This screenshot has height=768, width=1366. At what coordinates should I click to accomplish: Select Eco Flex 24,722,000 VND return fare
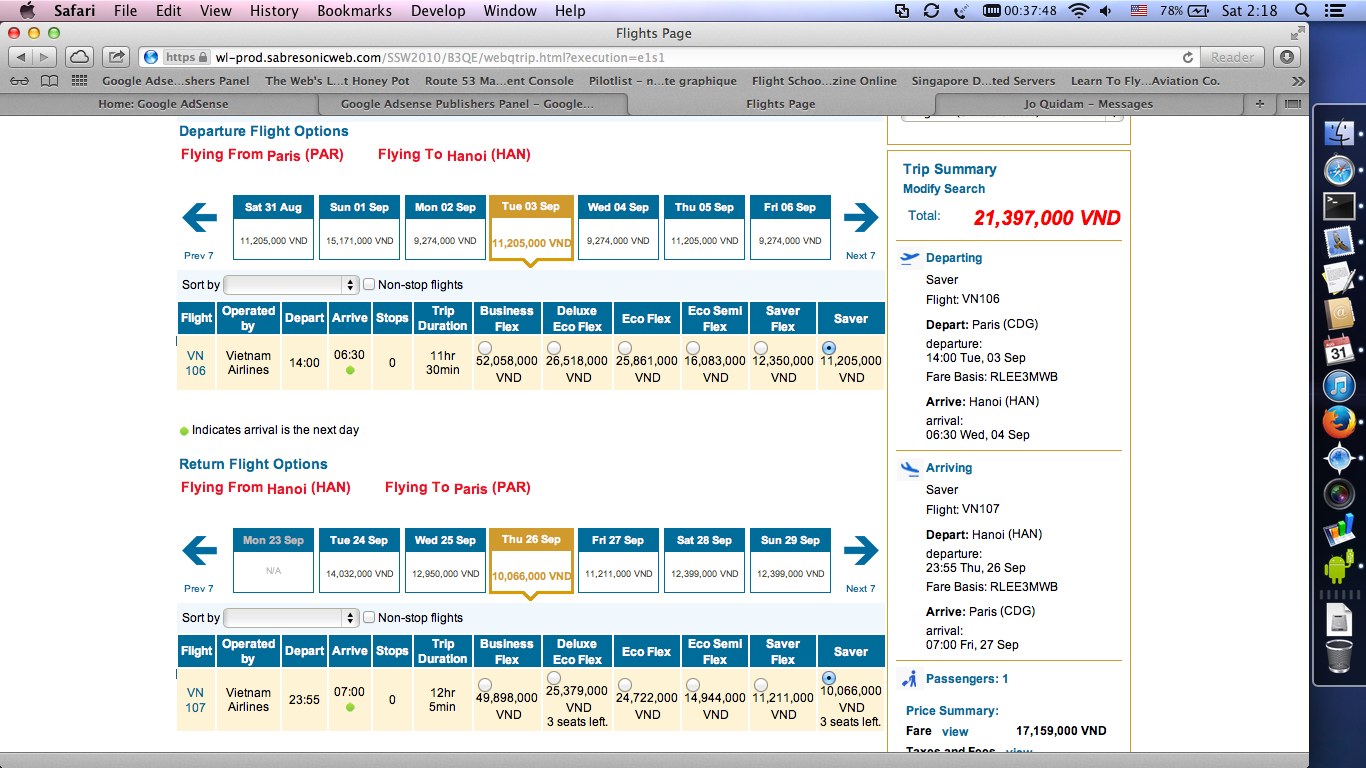pos(624,684)
